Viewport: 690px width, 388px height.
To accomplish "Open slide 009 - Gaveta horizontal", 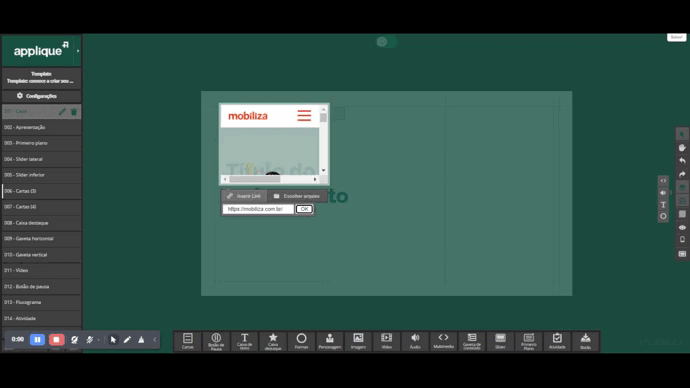I will click(x=41, y=238).
